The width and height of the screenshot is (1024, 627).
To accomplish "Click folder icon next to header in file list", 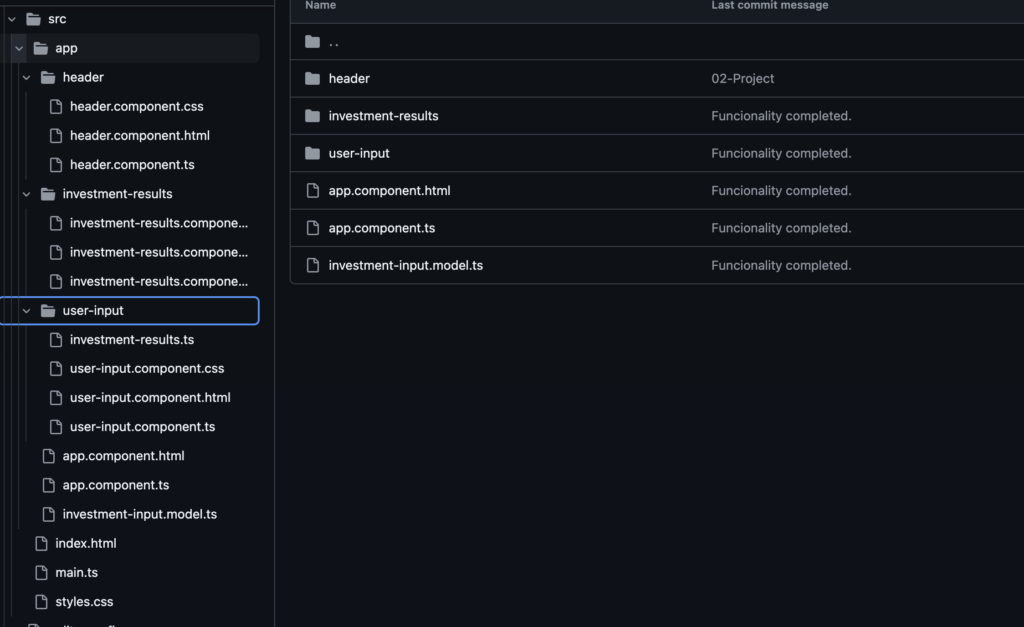I will [x=312, y=79].
